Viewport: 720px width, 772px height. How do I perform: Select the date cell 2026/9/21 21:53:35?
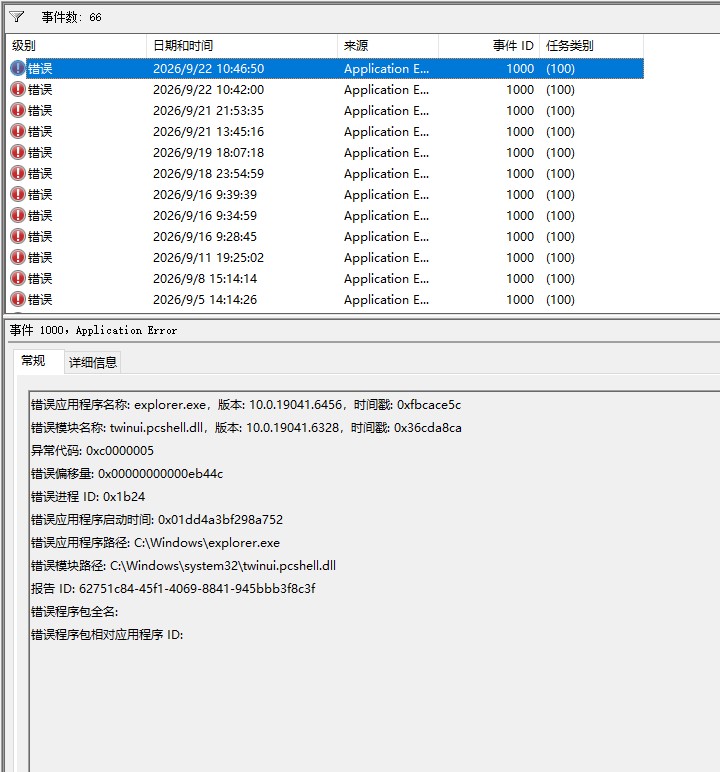pyautogui.click(x=208, y=110)
